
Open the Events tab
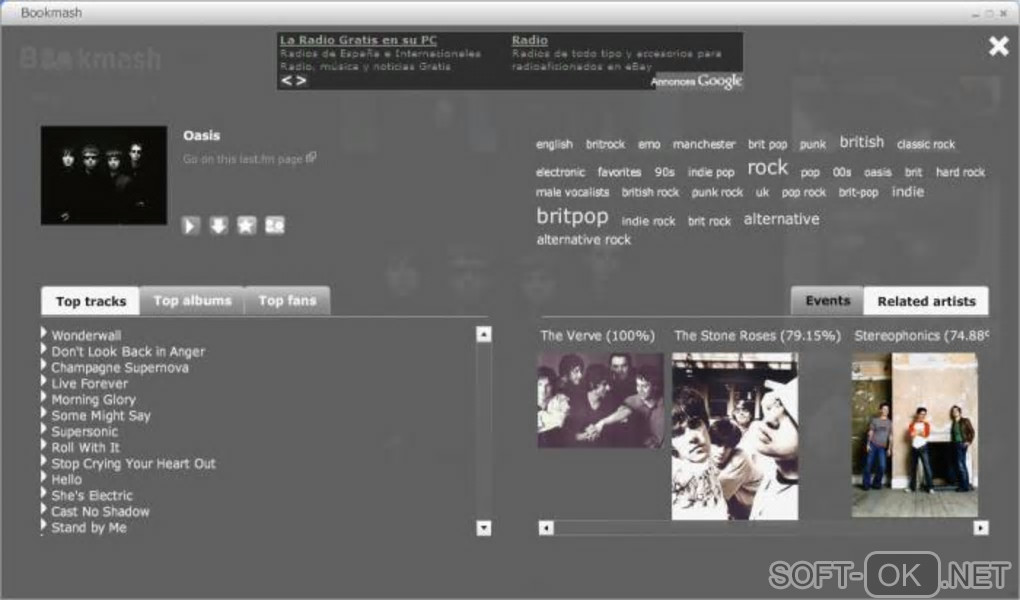(x=827, y=301)
